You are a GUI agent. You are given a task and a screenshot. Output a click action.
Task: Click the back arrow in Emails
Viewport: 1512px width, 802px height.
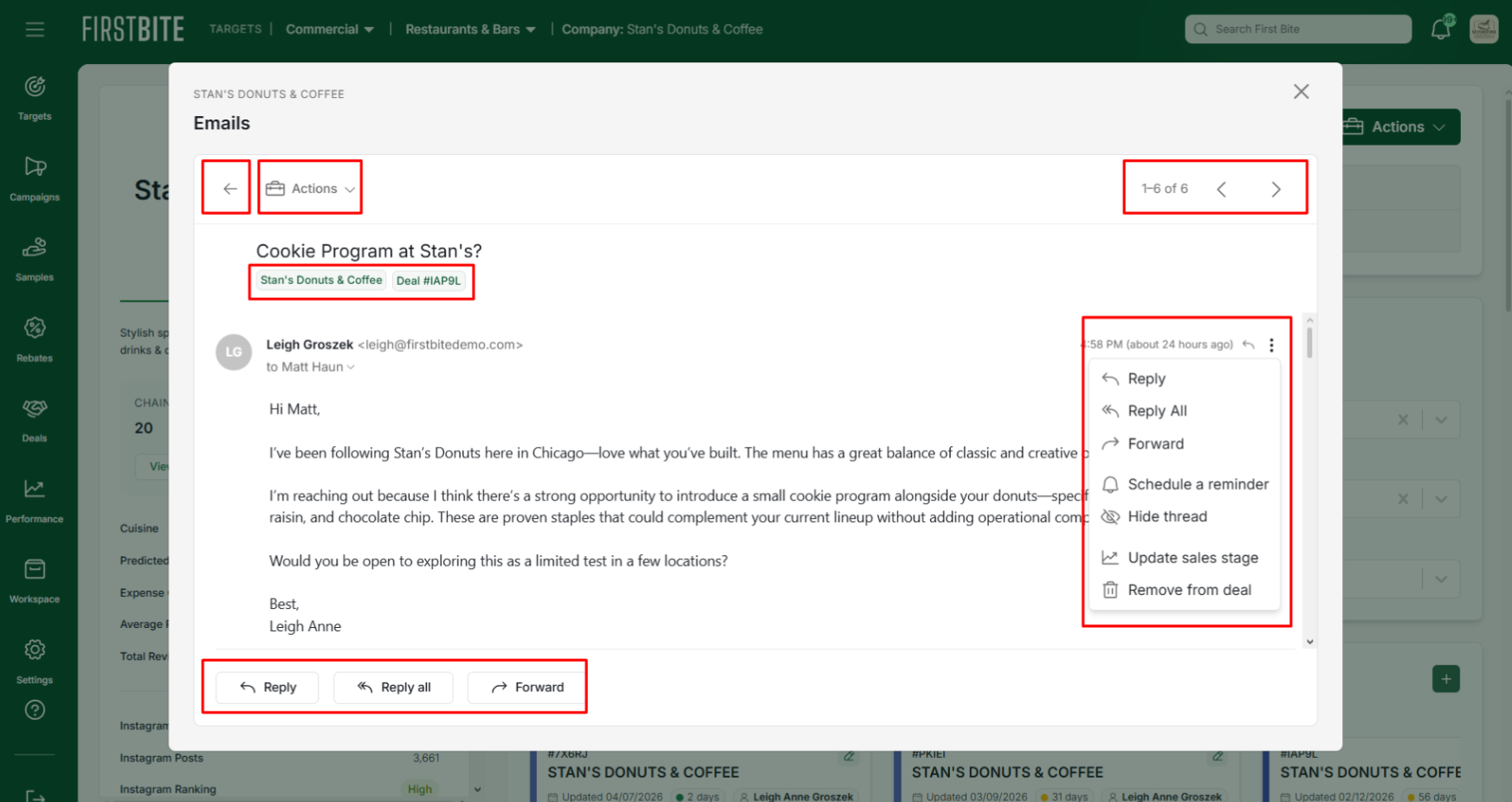[229, 189]
